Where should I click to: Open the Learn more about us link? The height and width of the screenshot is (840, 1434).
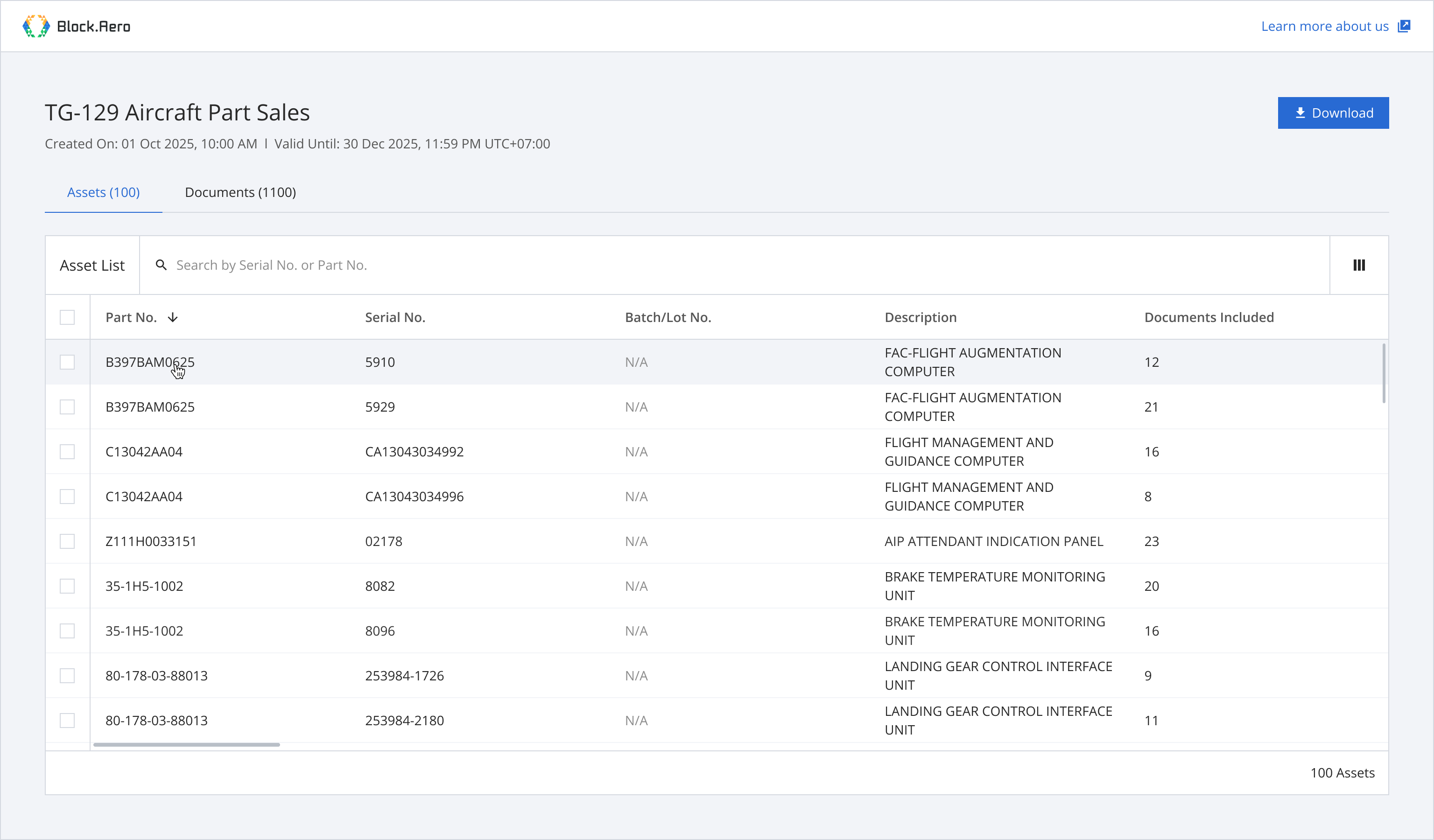(1325, 26)
